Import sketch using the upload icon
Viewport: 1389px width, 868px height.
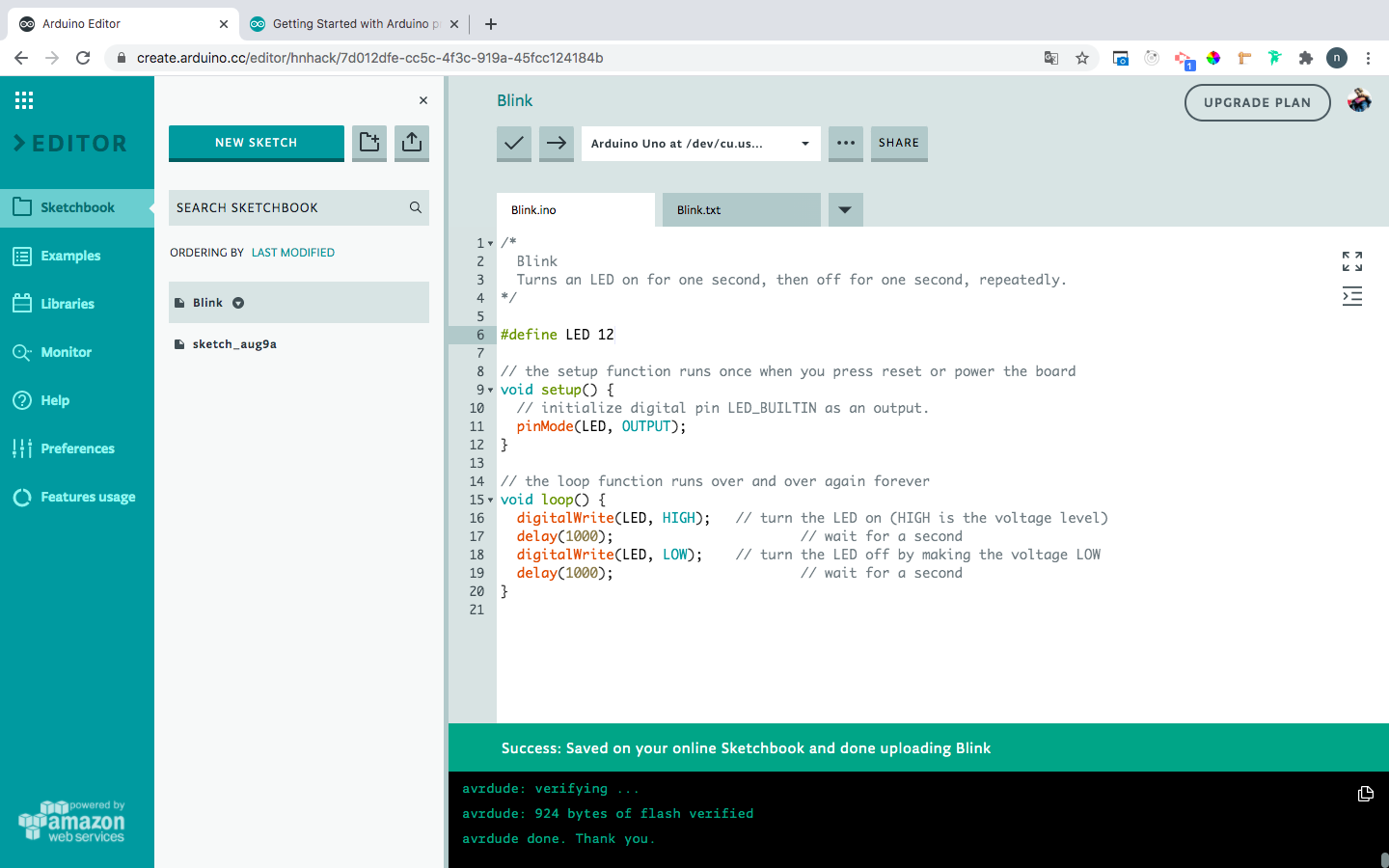412,143
